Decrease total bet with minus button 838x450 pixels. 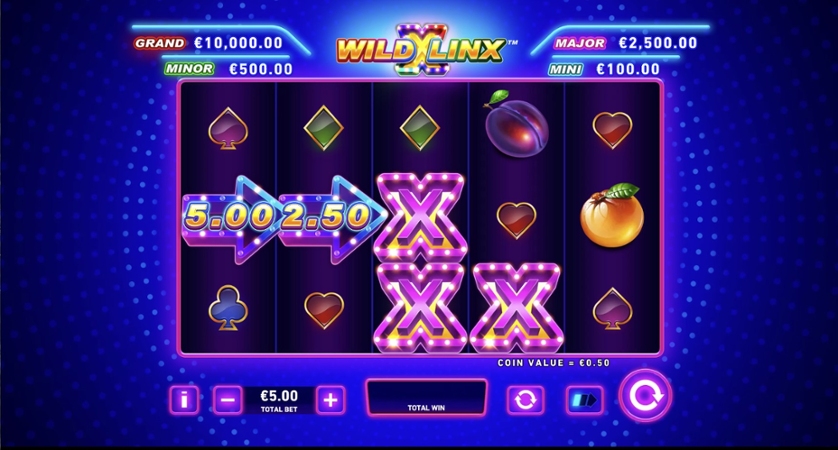[228, 399]
